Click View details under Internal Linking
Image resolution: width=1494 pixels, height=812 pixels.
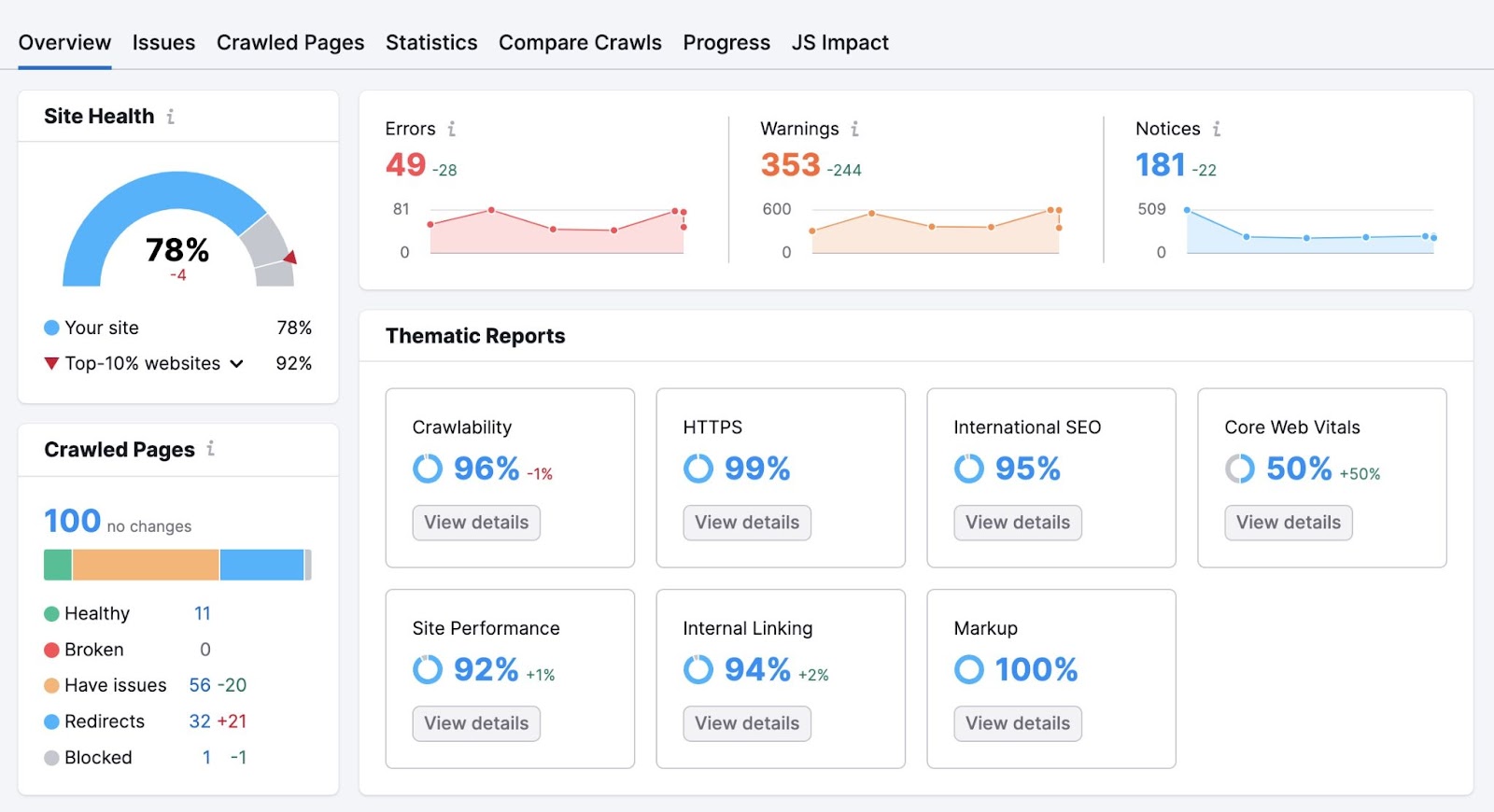[747, 723]
